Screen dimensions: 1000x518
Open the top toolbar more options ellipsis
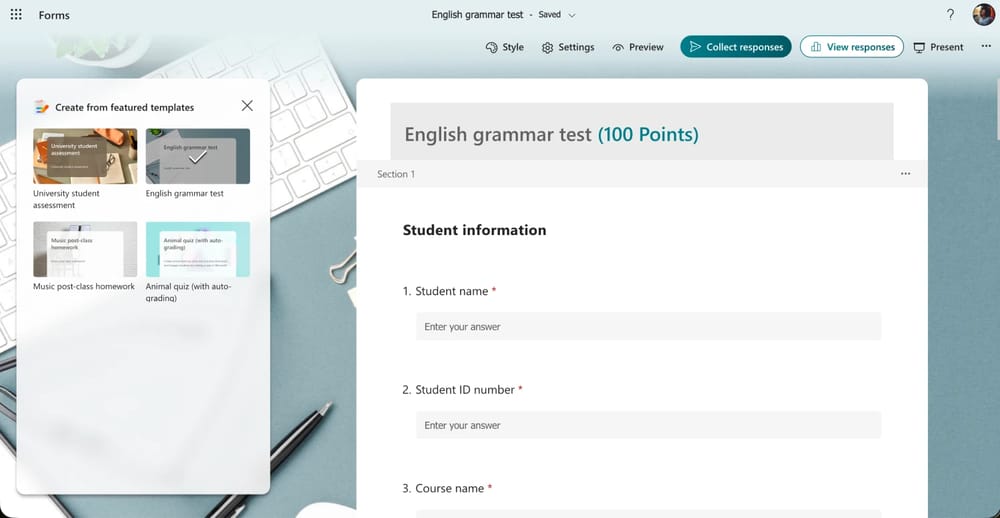coord(986,47)
